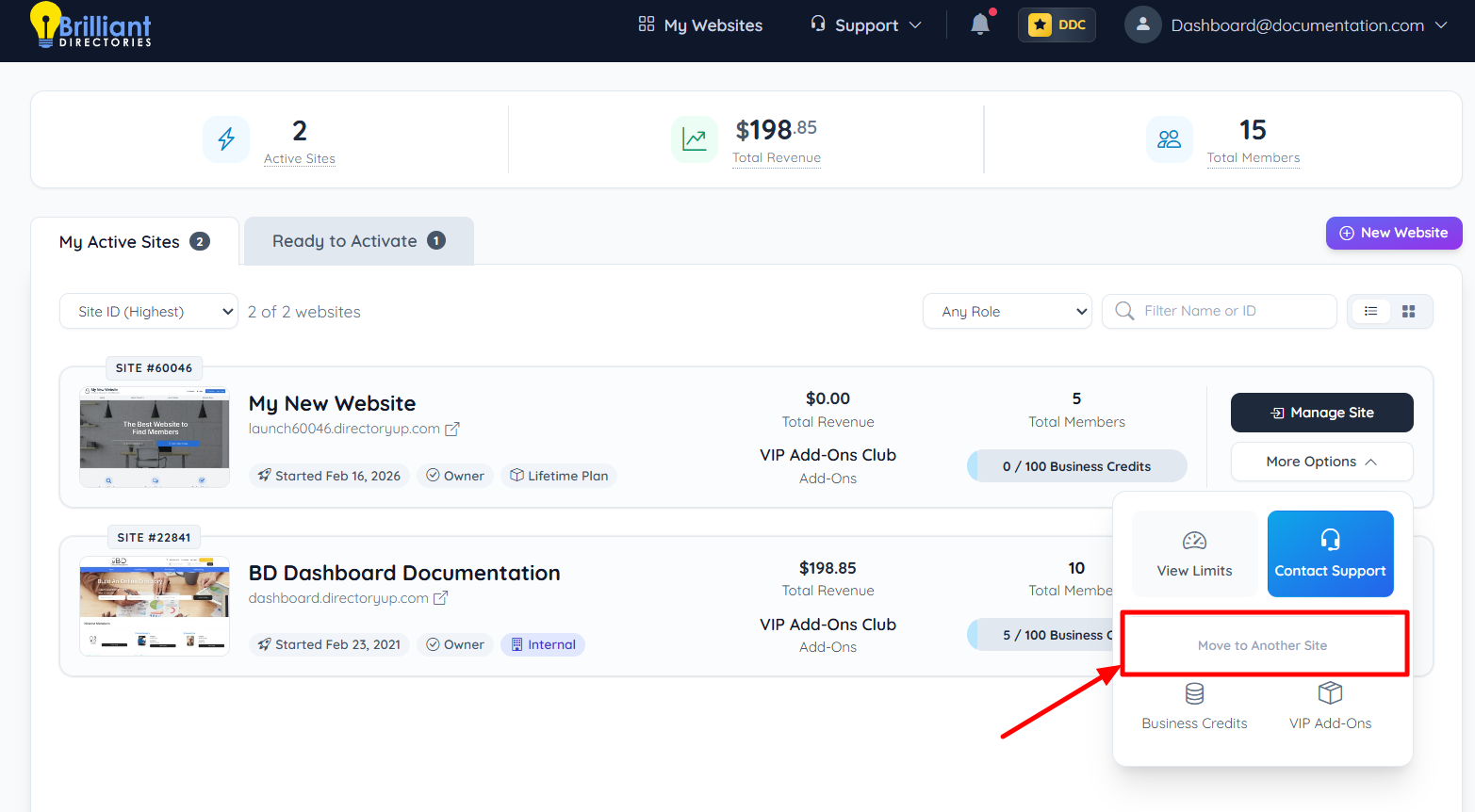Click the Total Members stat label in summary bar

click(x=1254, y=157)
